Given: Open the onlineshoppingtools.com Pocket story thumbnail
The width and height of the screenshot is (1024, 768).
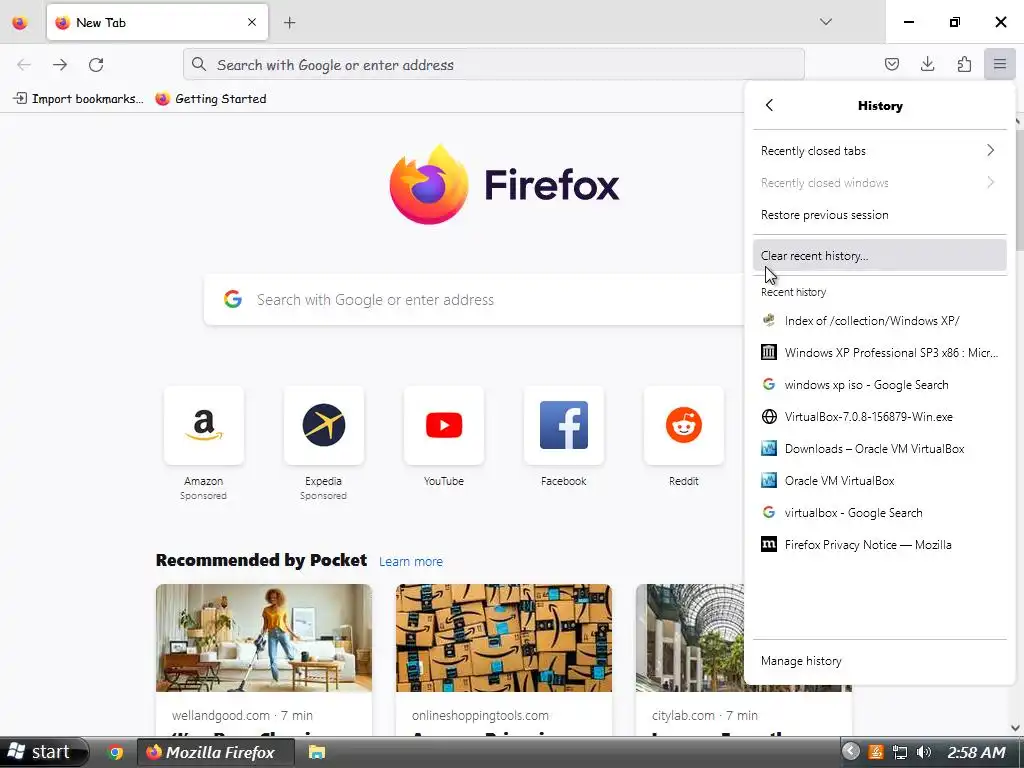Looking at the screenshot, I should (504, 637).
